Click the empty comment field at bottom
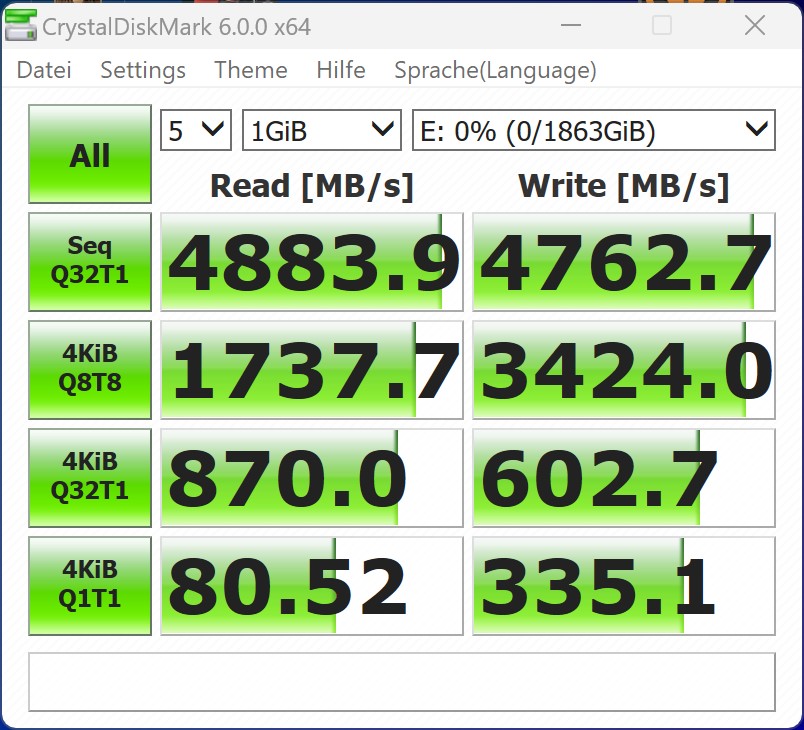The width and height of the screenshot is (804, 730). click(402, 682)
